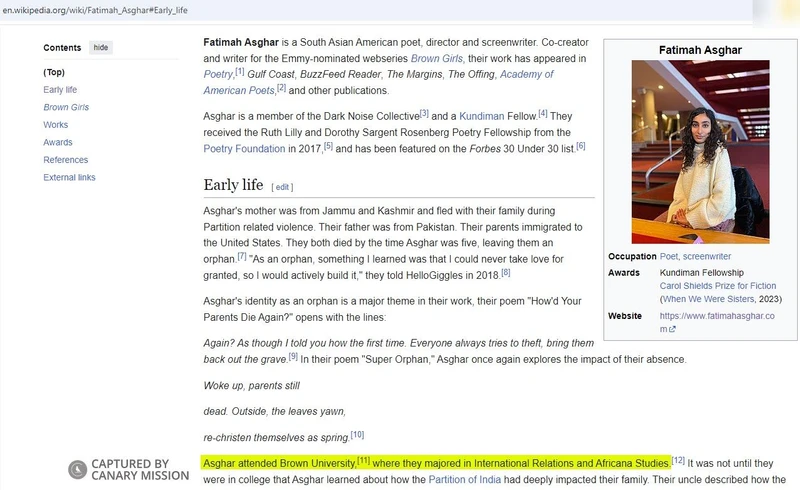Image resolution: width=800 pixels, height=490 pixels.
Task: Open the Poet link in infobox Occupation
Action: tap(668, 256)
